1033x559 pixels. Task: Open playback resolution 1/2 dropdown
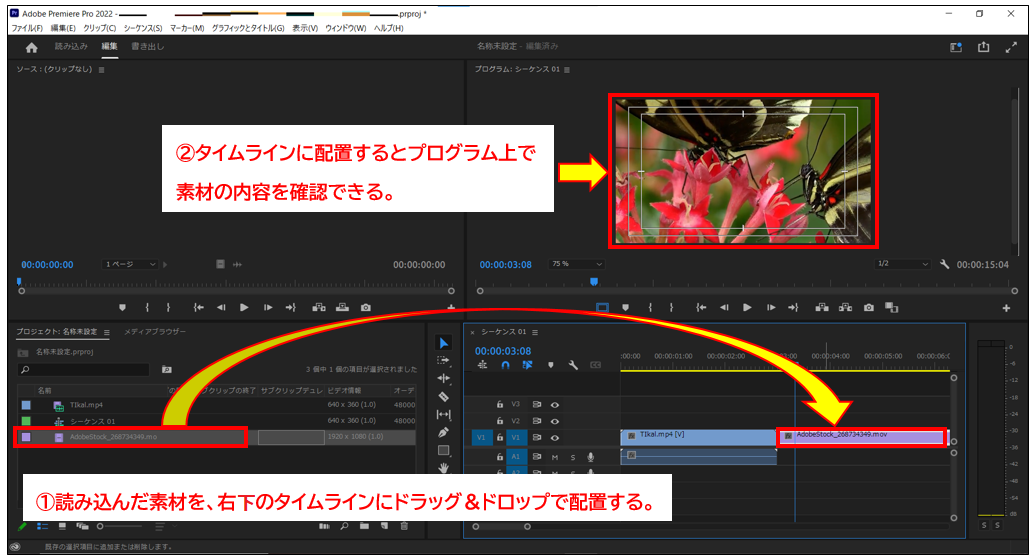902,264
